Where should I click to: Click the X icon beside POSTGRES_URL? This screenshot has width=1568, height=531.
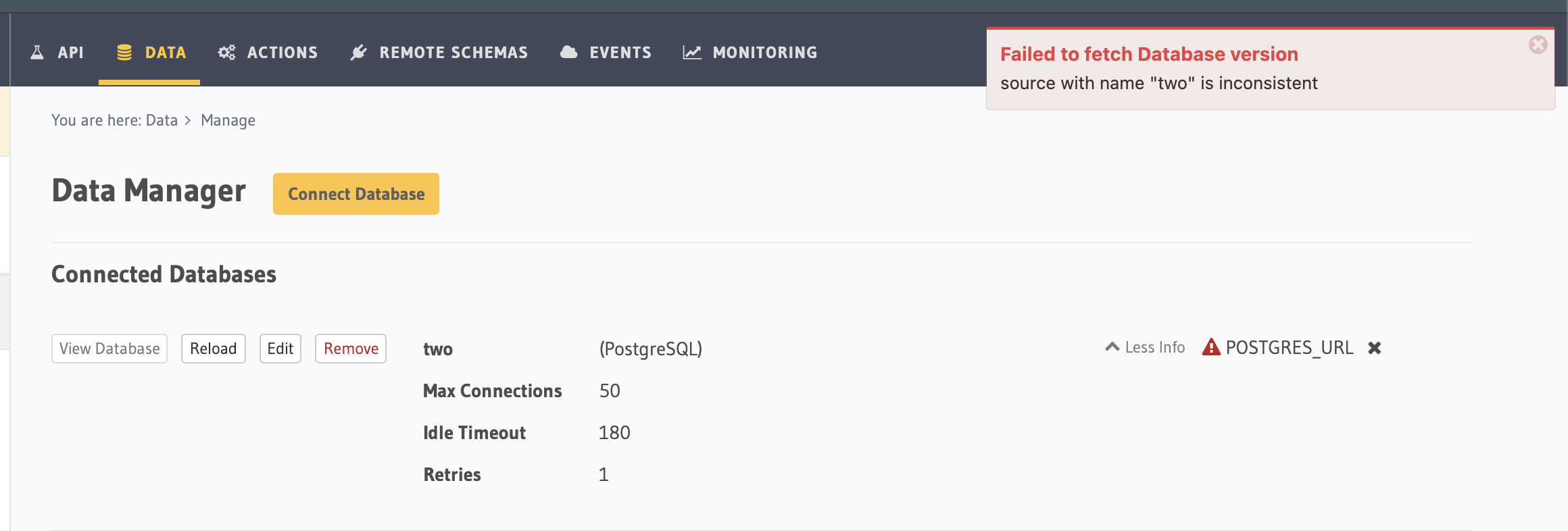click(x=1374, y=348)
